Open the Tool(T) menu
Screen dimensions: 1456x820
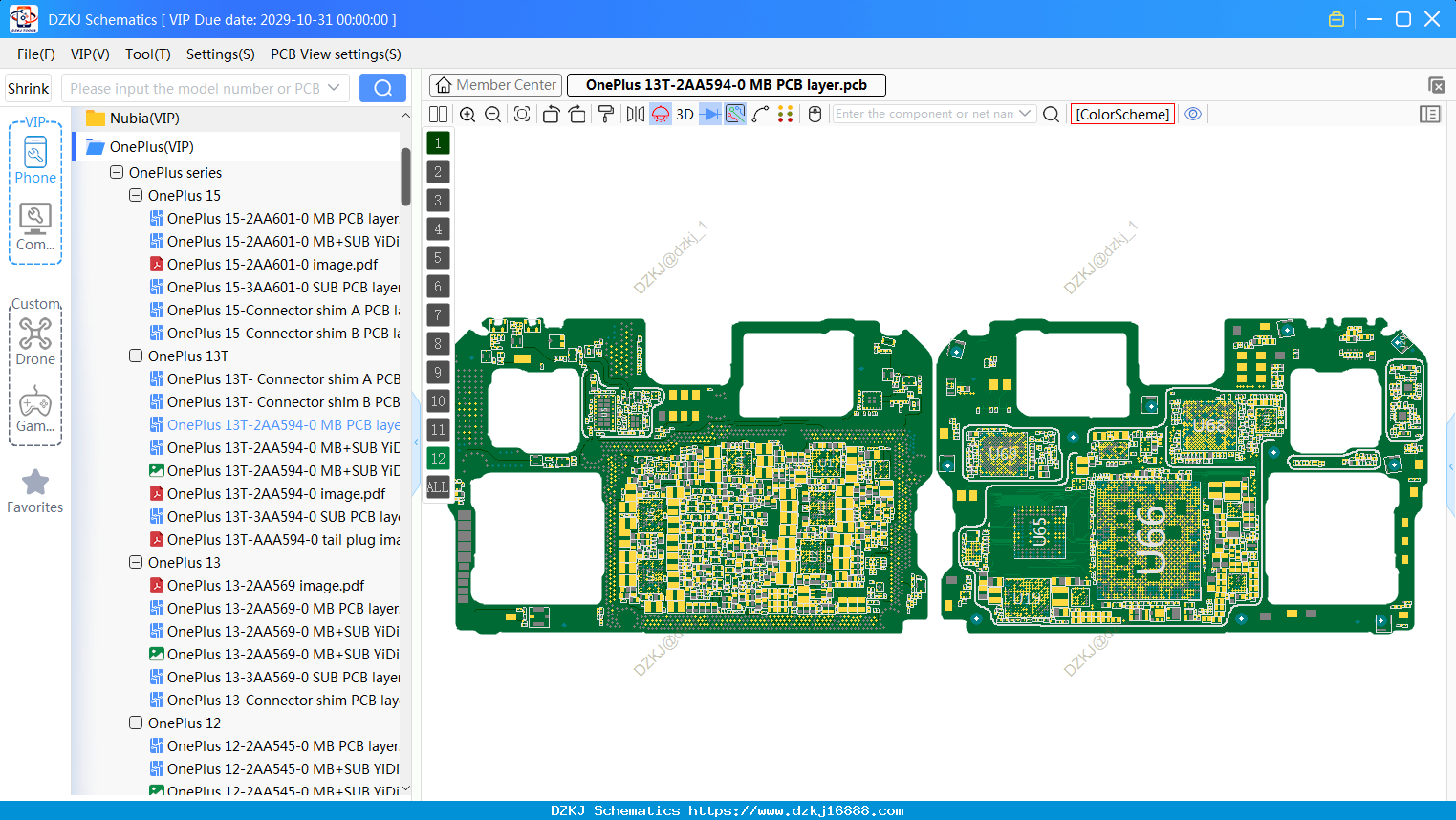pos(148,54)
